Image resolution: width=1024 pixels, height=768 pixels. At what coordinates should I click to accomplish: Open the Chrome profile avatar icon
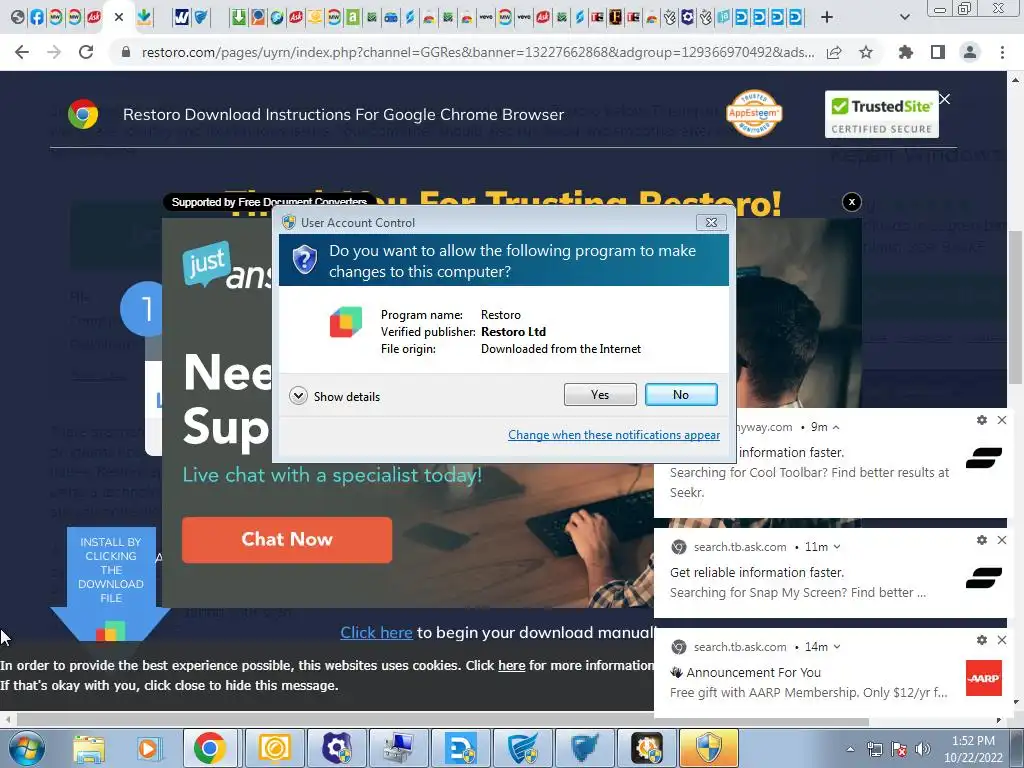click(x=970, y=52)
